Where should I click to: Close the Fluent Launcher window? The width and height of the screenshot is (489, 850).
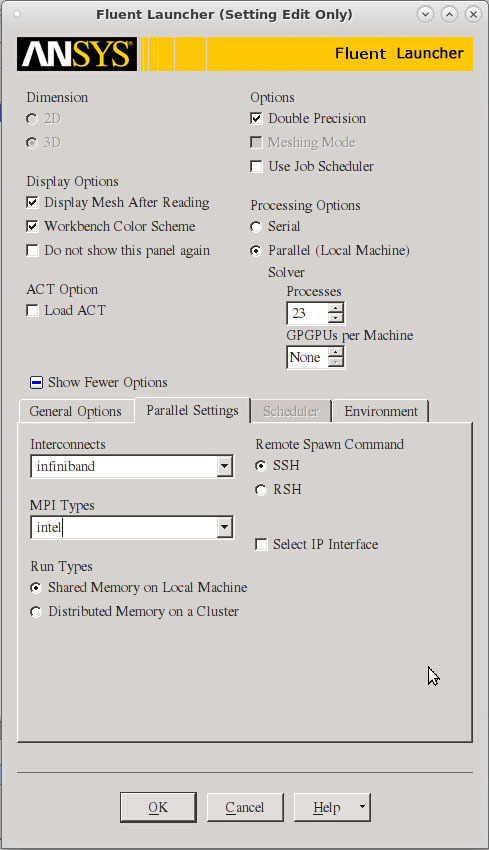pos(473,15)
